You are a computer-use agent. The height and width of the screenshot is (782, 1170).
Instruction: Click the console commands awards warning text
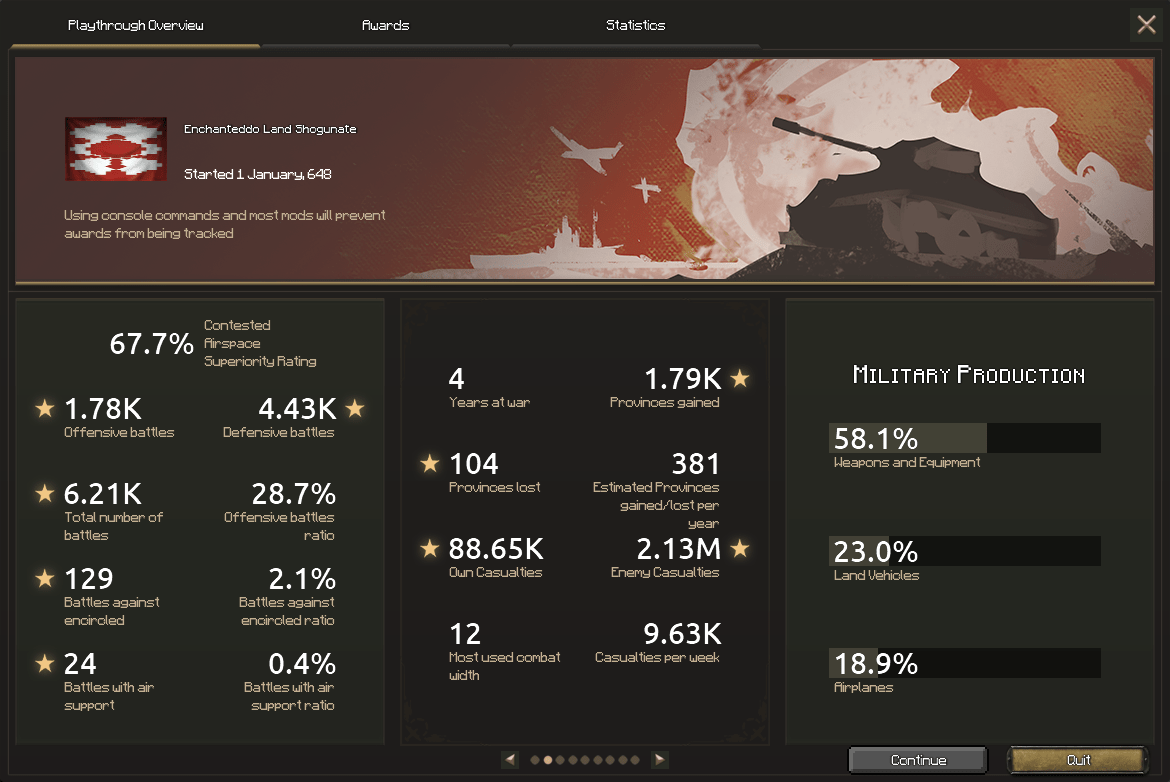[x=225, y=224]
